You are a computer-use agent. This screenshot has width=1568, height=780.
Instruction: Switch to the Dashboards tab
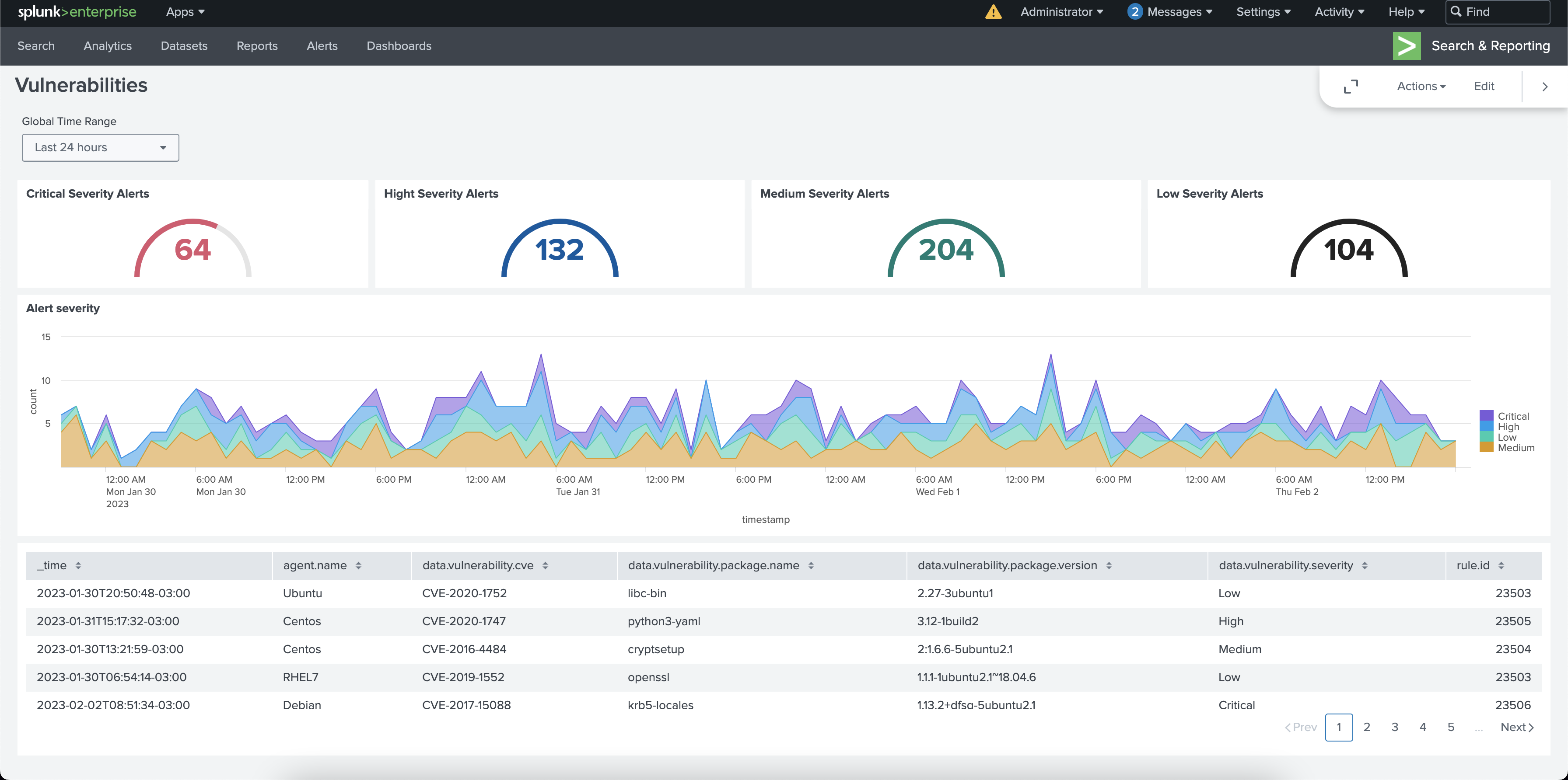(x=399, y=45)
